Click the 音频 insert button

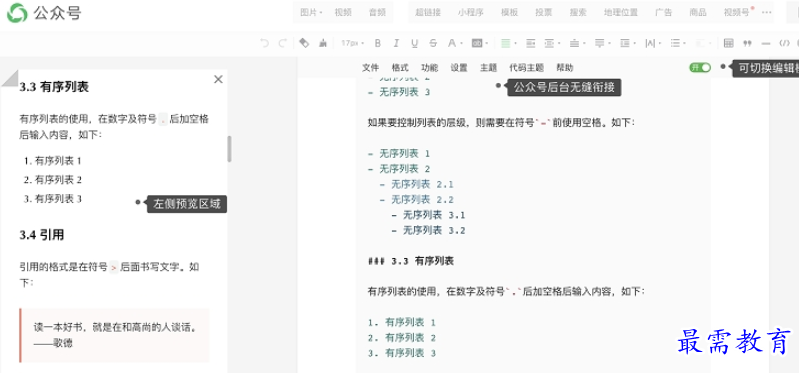377,13
